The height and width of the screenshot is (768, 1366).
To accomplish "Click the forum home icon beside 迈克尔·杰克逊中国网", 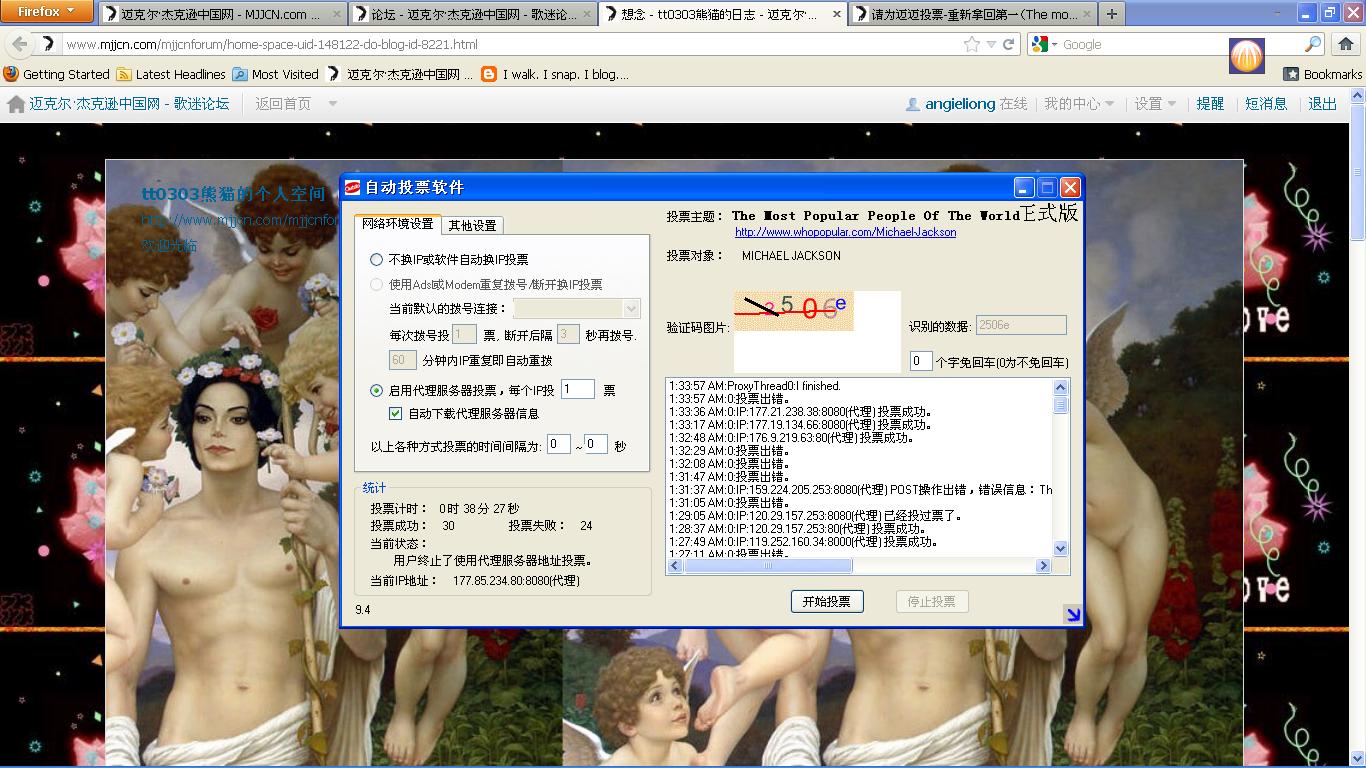I will (16, 104).
